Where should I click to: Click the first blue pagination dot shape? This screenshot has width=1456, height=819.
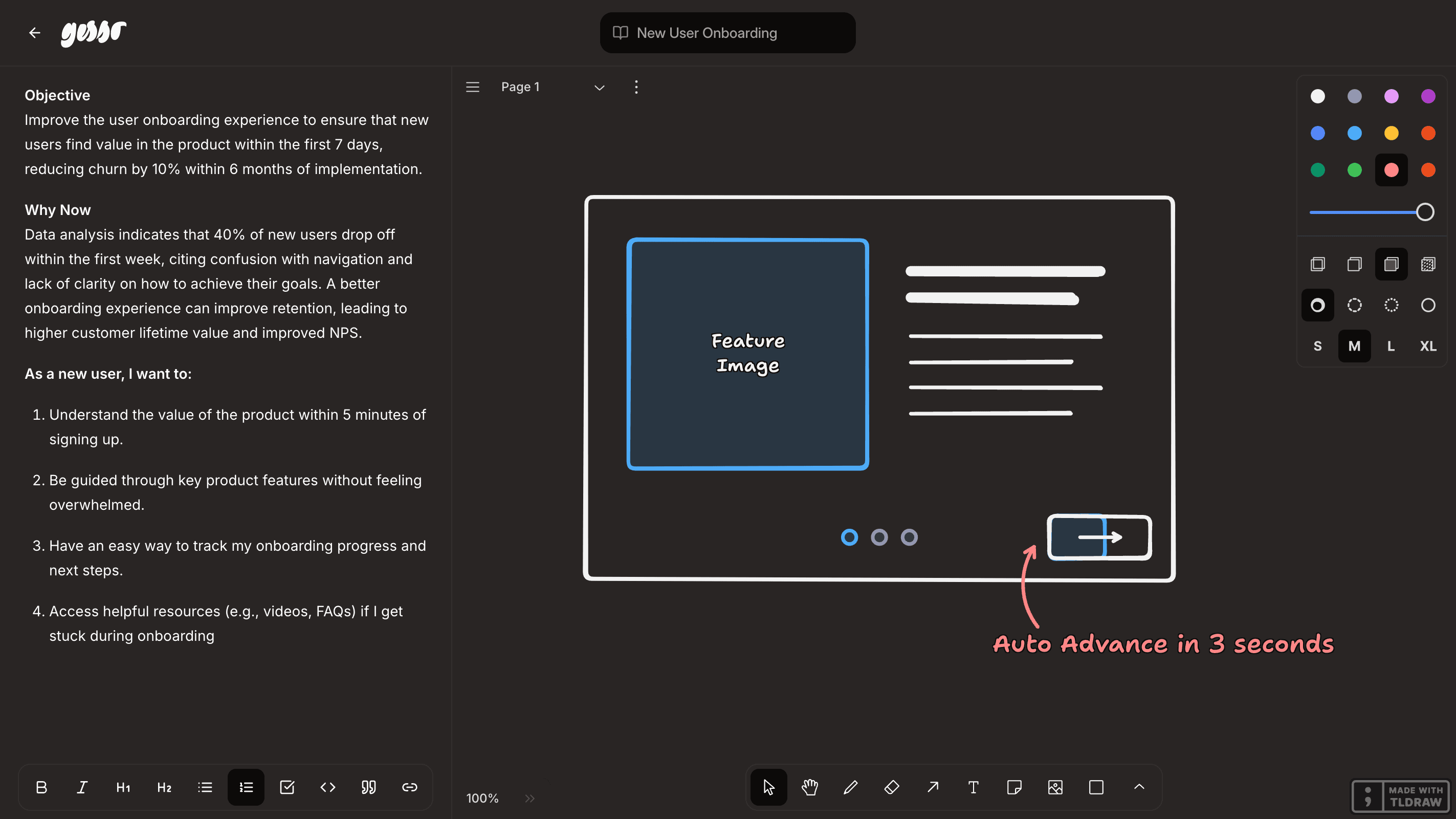pos(849,537)
